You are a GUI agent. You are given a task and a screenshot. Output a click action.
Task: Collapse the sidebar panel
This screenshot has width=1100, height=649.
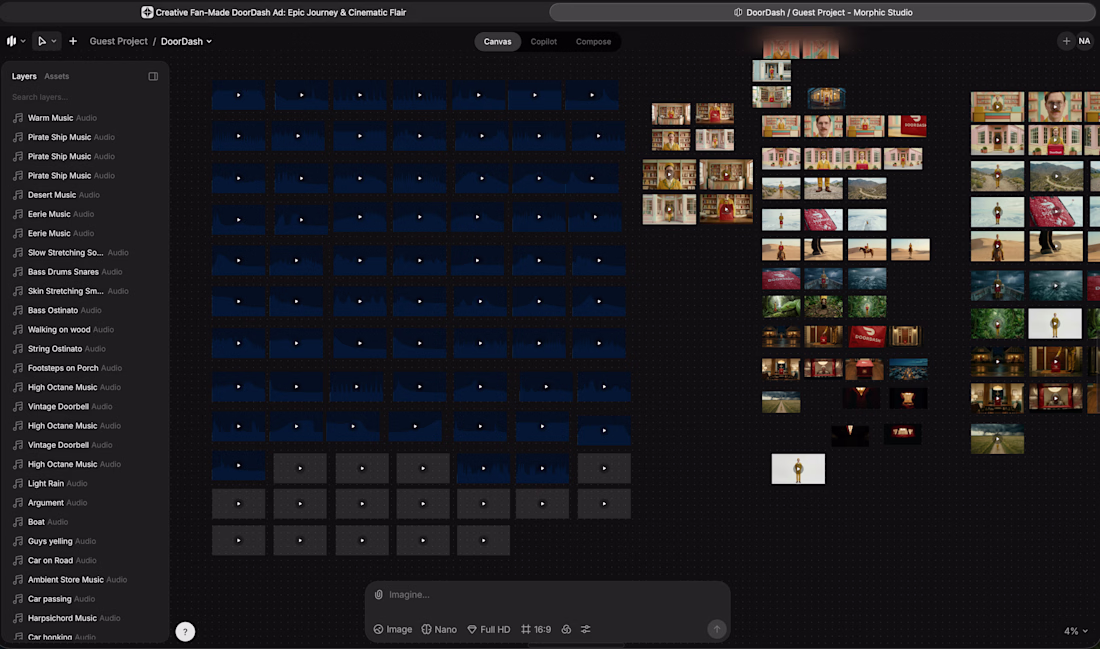[x=153, y=76]
